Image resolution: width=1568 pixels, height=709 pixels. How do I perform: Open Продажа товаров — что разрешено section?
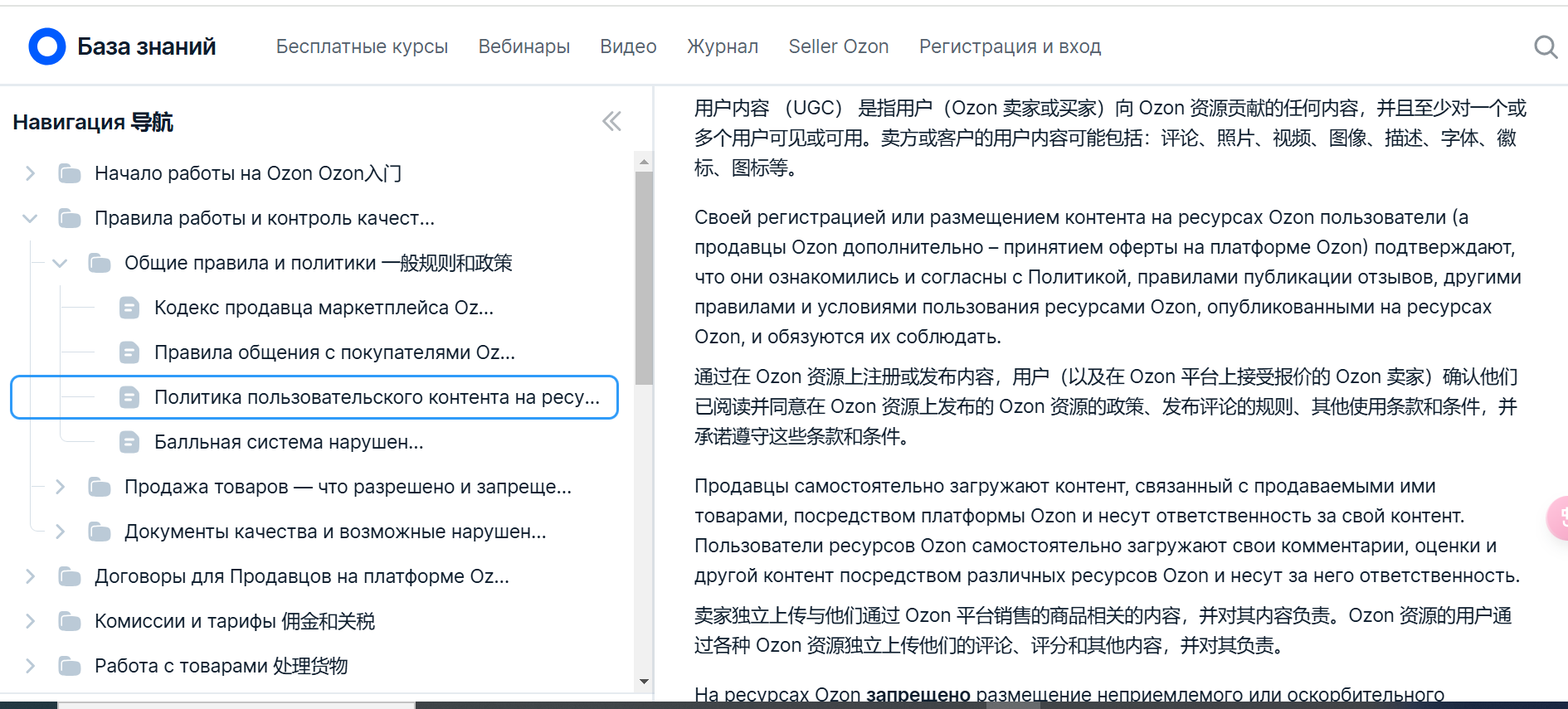(x=348, y=487)
